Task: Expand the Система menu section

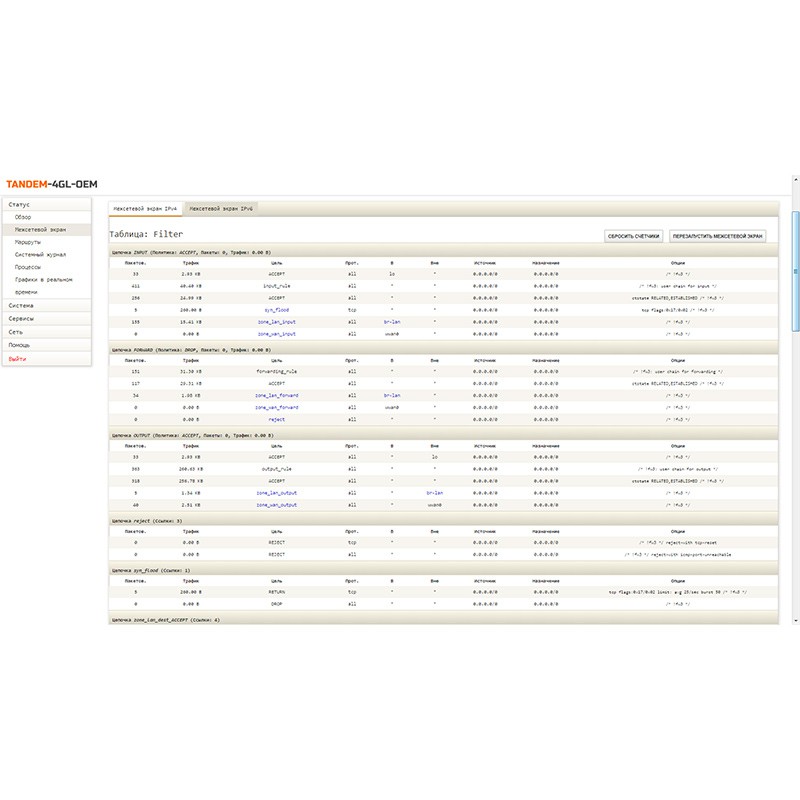Action: click(x=20, y=305)
